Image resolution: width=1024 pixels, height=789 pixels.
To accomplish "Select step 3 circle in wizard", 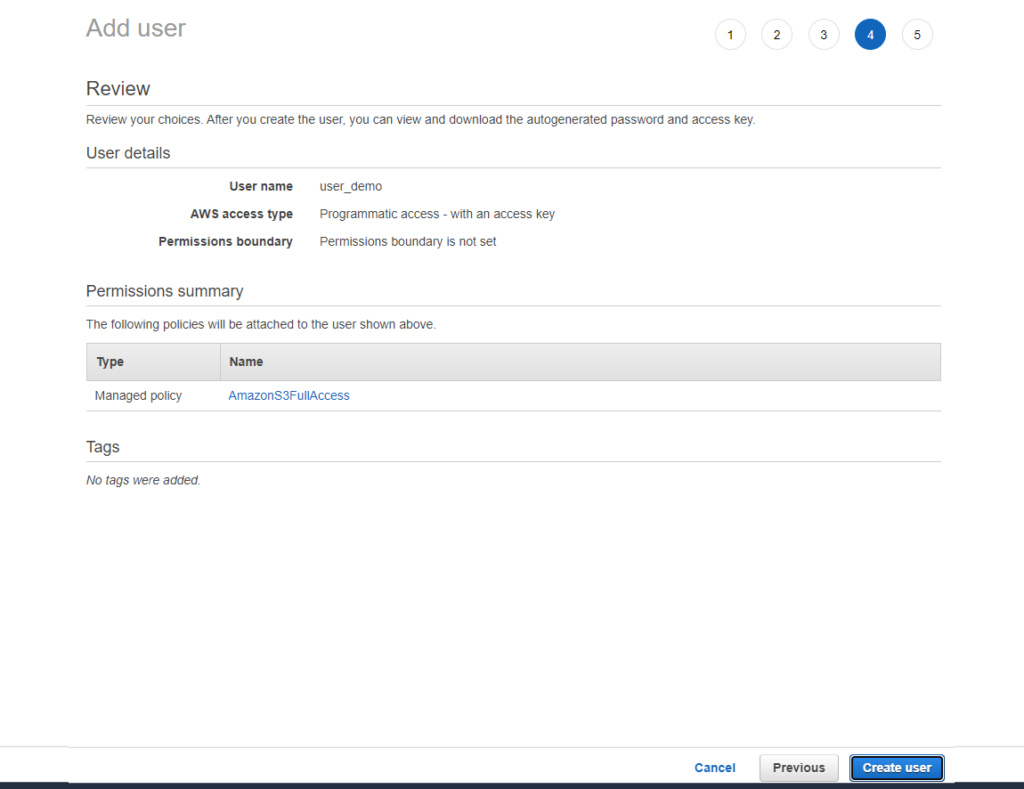I will tap(823, 35).
